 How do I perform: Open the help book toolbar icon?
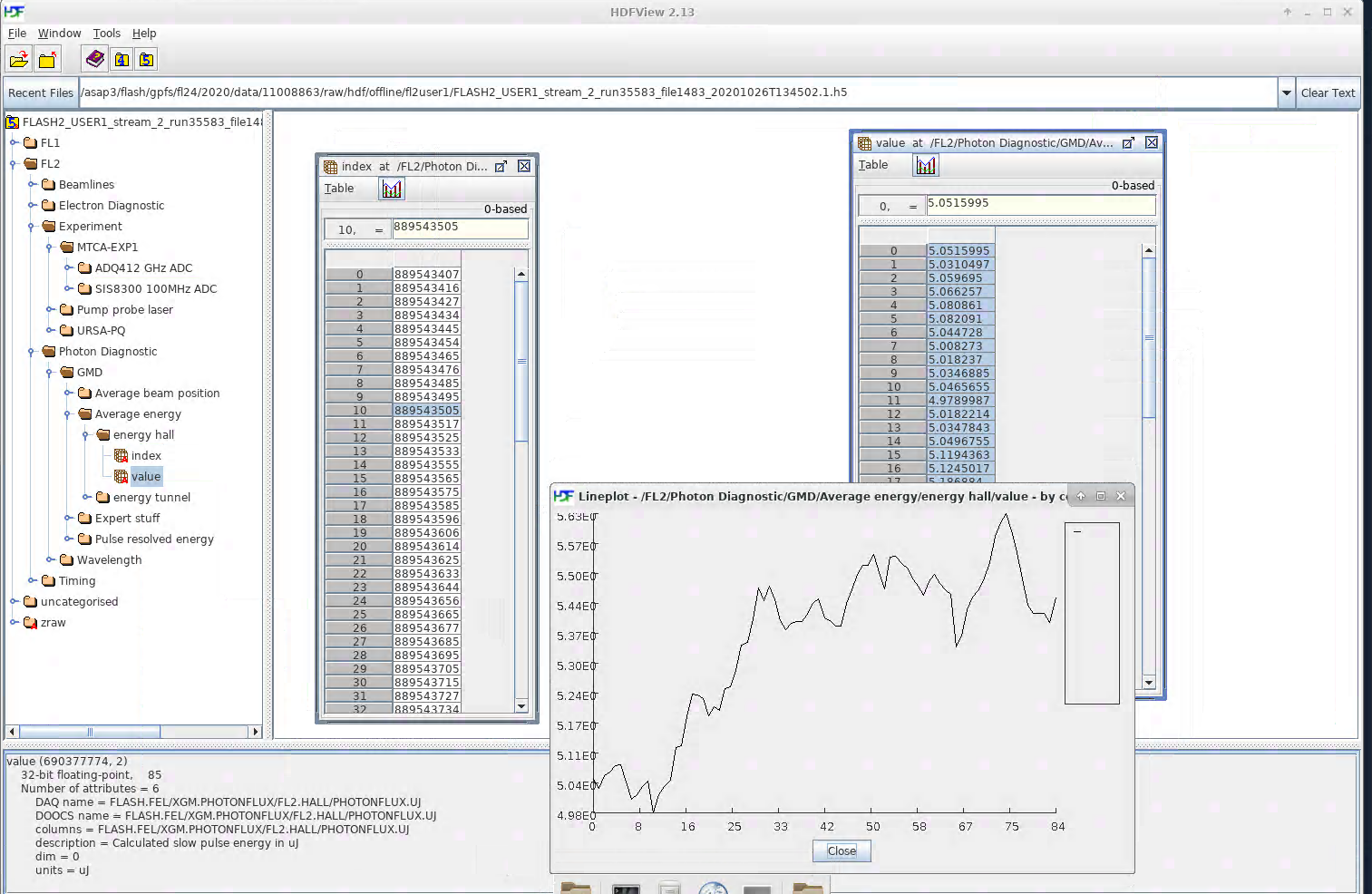click(x=95, y=60)
